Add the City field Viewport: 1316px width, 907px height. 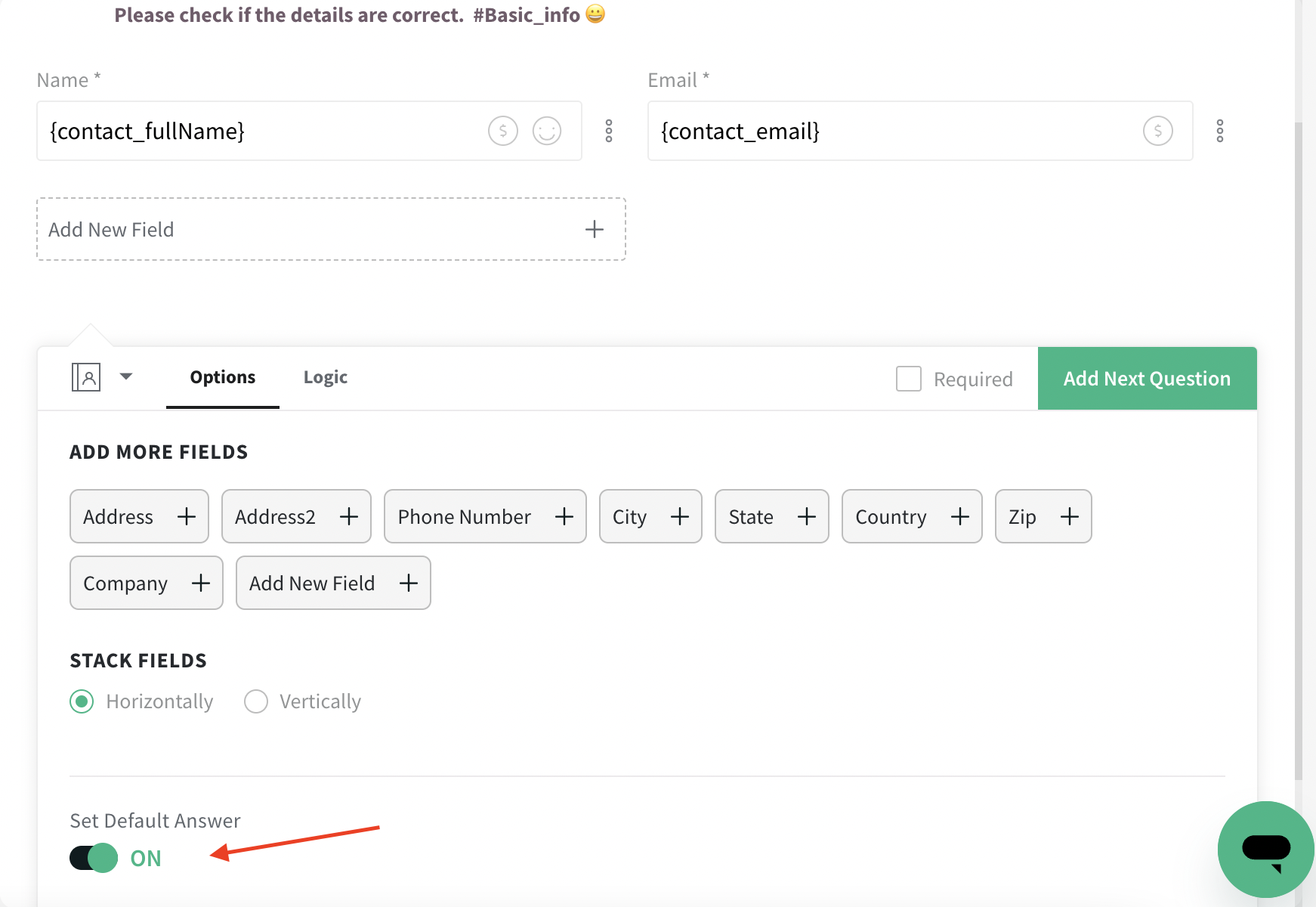pyautogui.click(x=650, y=516)
